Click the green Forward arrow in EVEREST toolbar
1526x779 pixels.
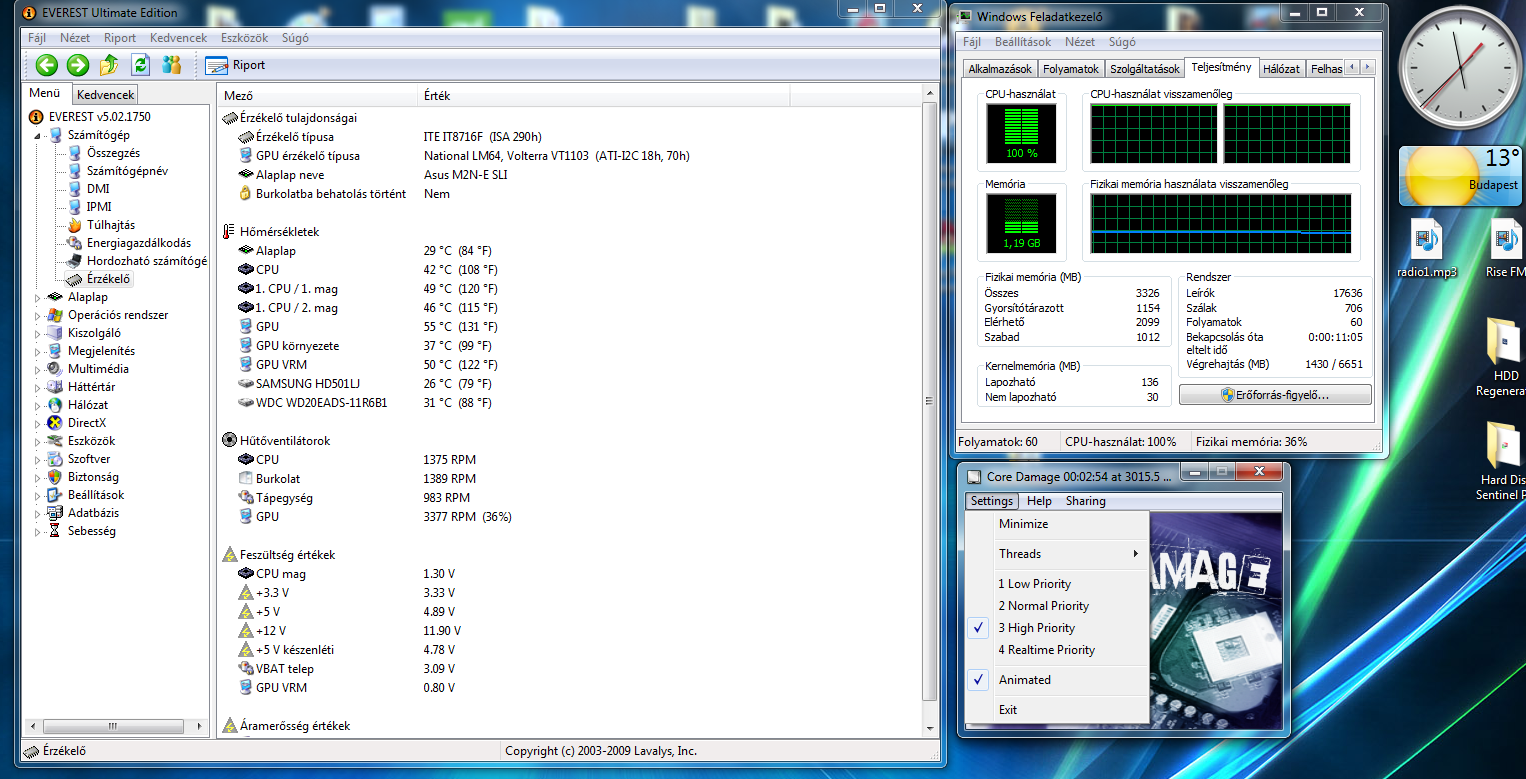pos(78,65)
